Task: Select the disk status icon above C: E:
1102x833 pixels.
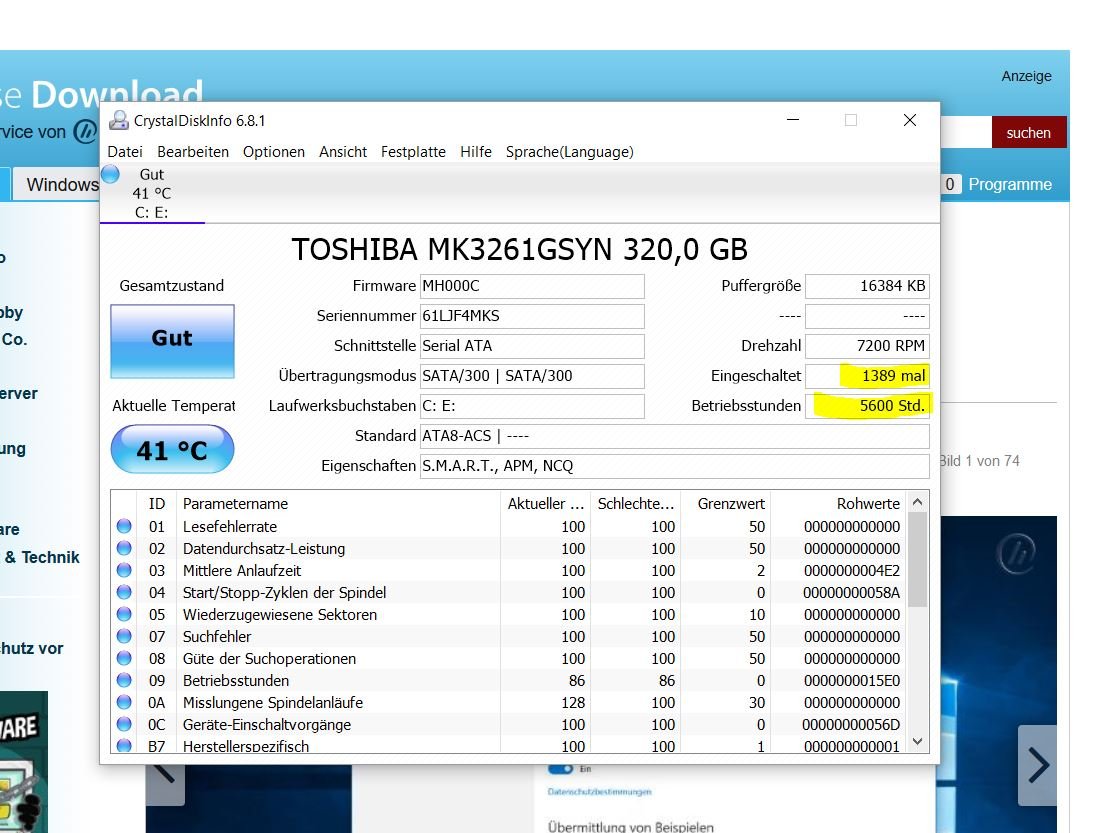Action: point(111,175)
